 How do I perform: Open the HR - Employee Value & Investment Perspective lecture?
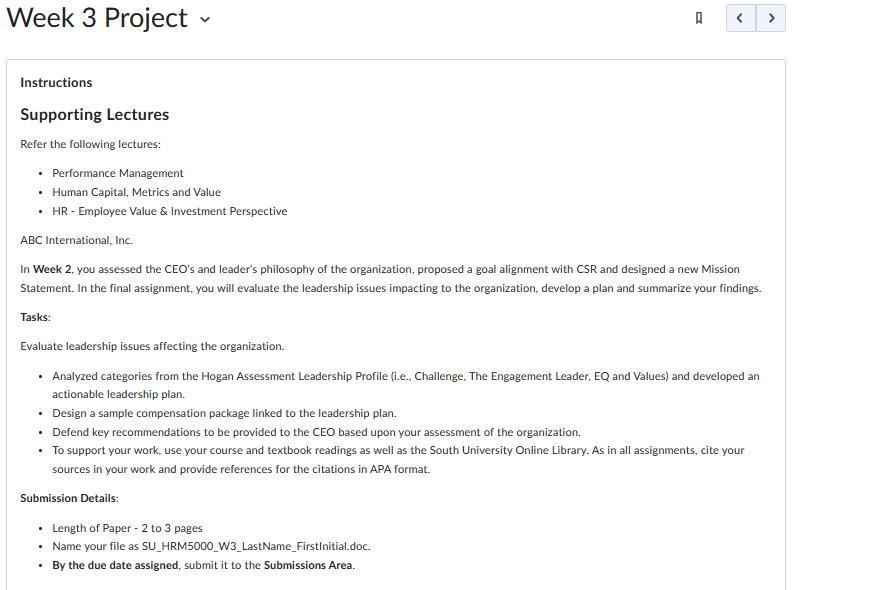click(x=168, y=211)
